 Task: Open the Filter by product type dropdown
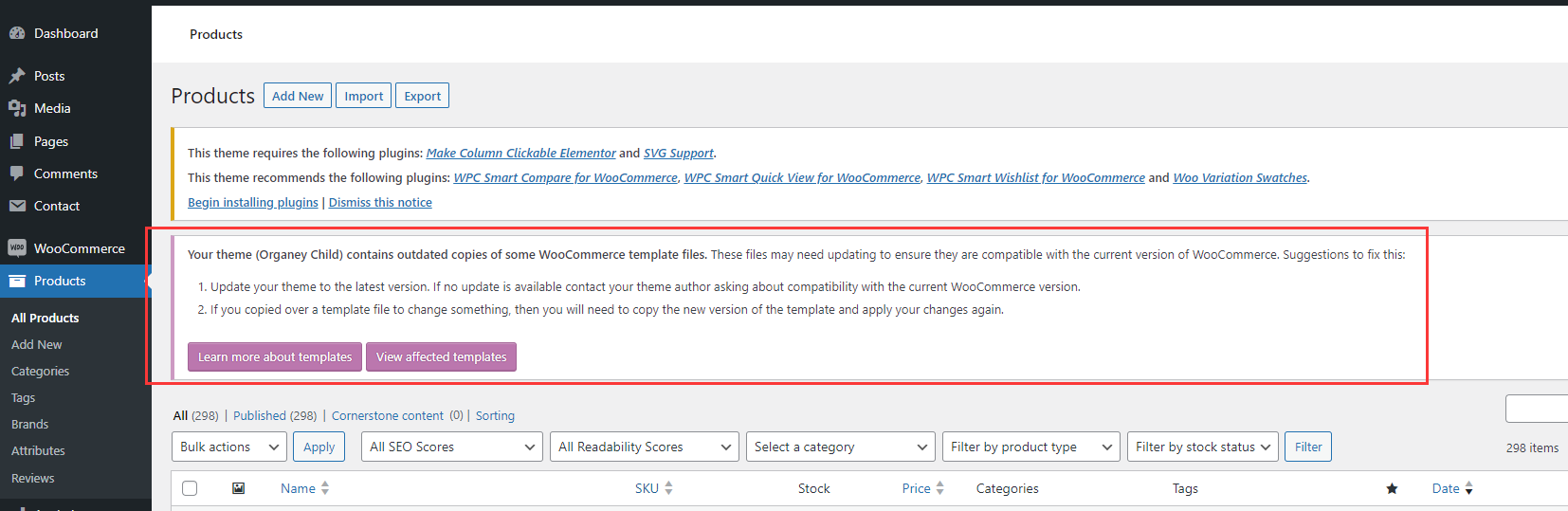1032,447
